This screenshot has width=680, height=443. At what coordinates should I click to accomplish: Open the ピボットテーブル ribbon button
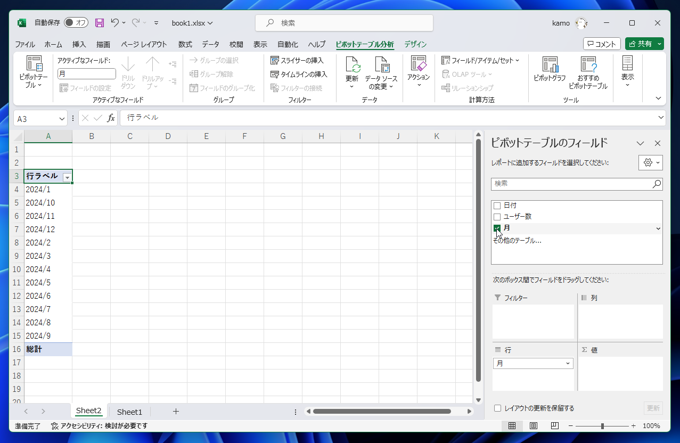point(33,72)
